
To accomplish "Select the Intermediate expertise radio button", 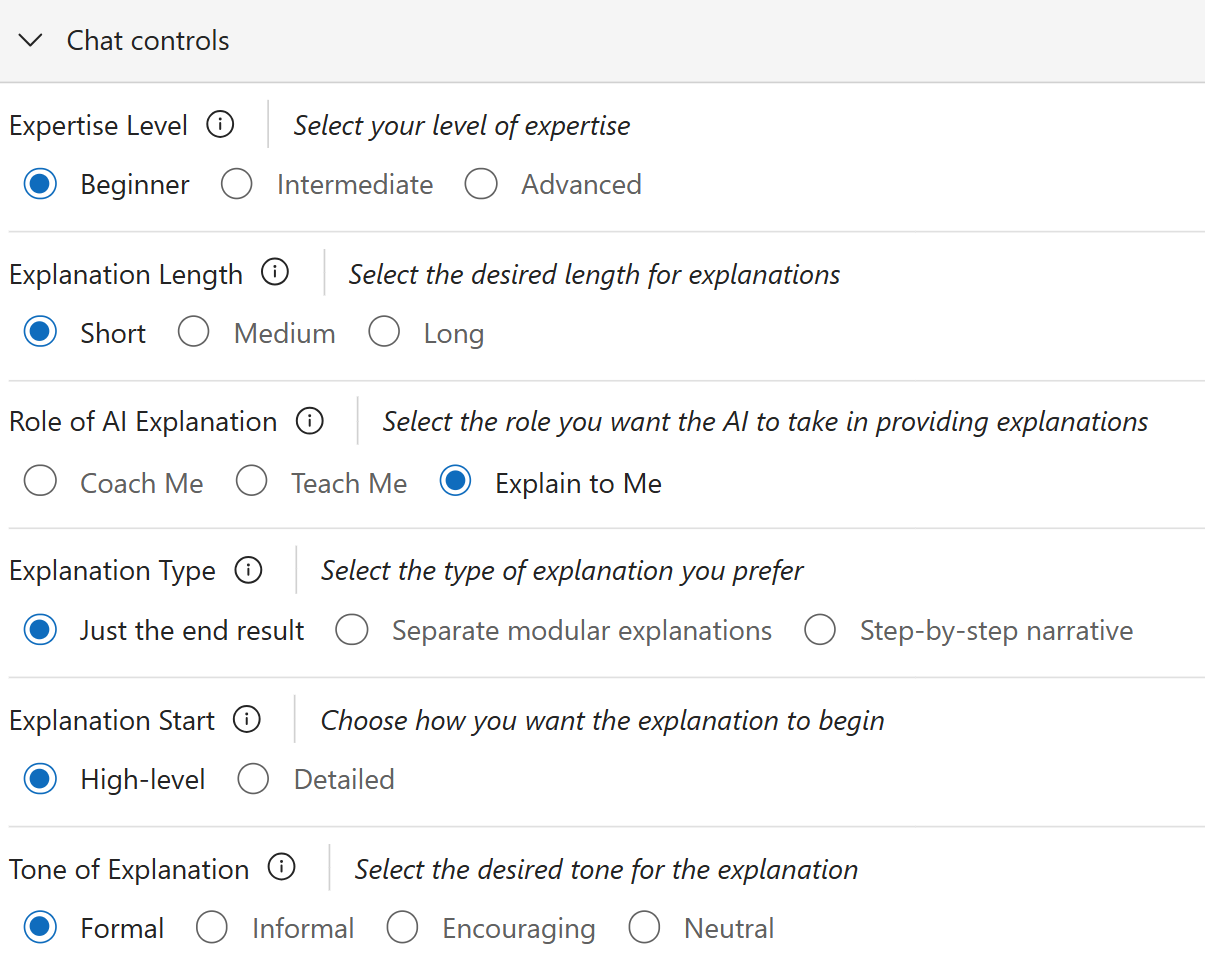I will [x=237, y=185].
